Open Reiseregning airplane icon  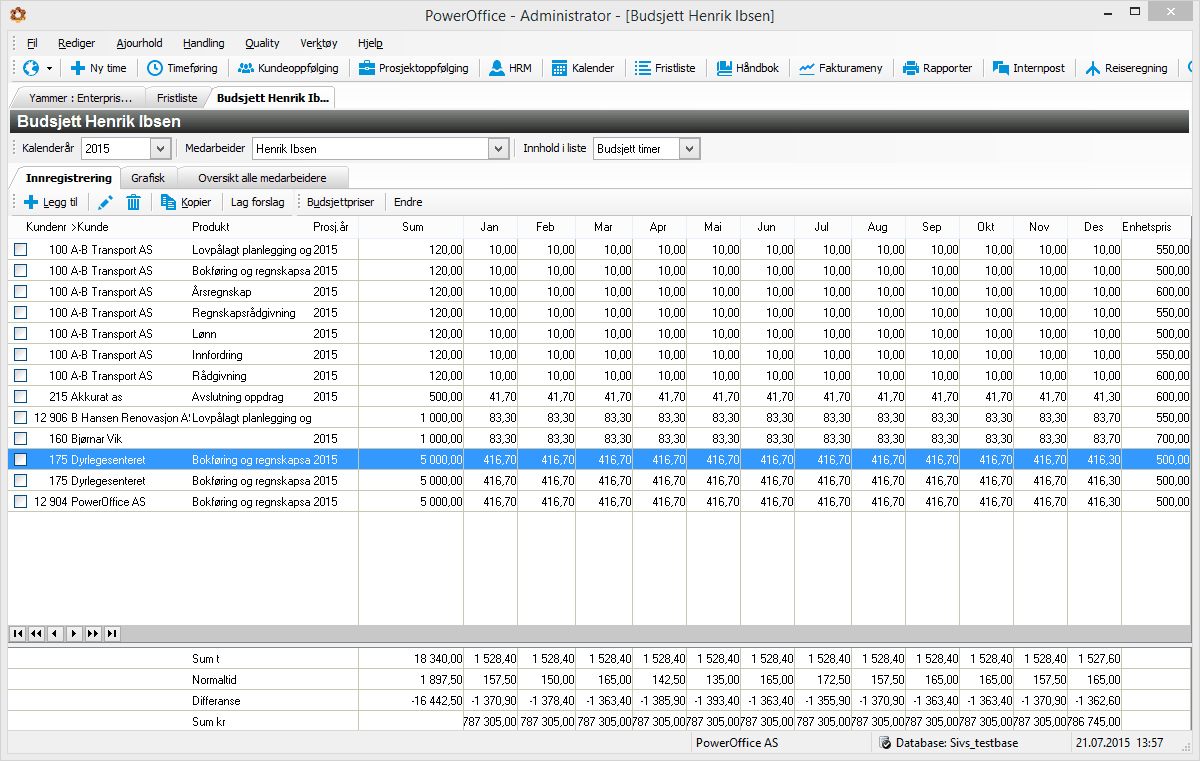(x=1093, y=68)
